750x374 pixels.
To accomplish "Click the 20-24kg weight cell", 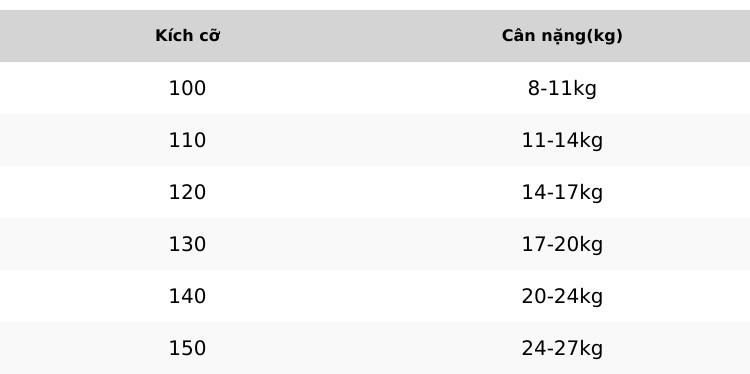I will tap(562, 296).
